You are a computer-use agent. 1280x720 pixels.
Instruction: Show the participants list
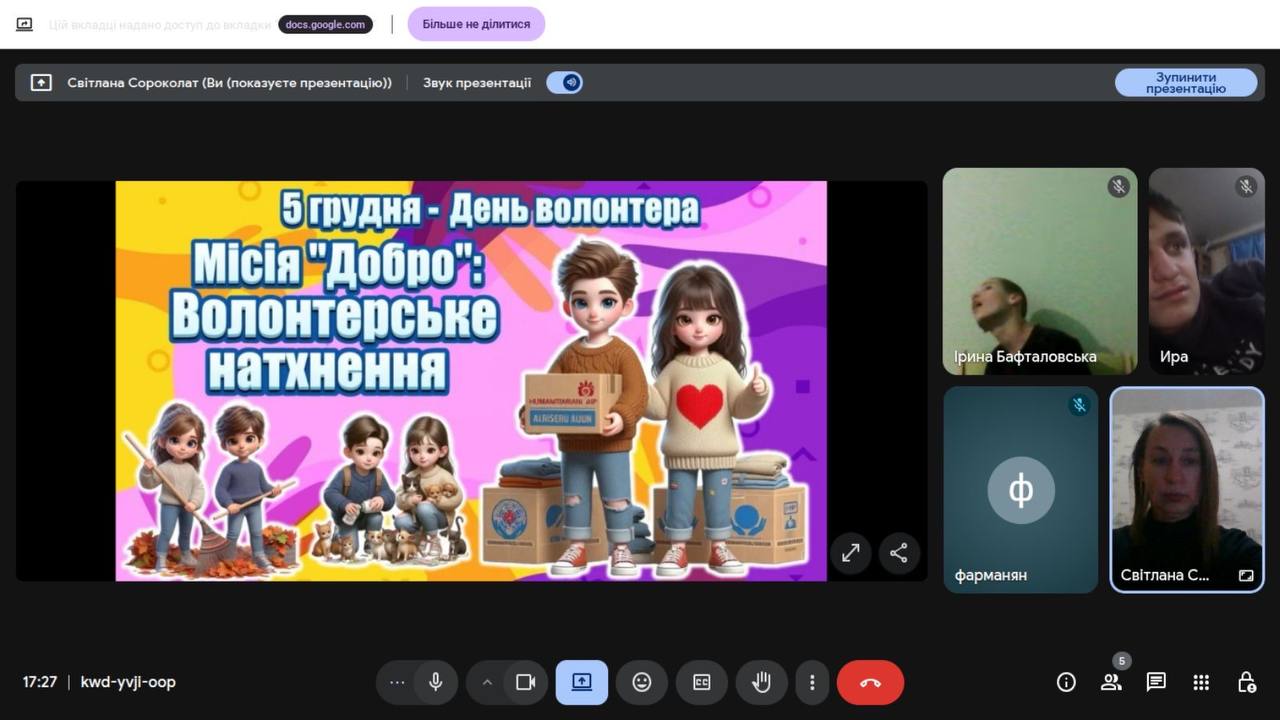pyautogui.click(x=1111, y=683)
